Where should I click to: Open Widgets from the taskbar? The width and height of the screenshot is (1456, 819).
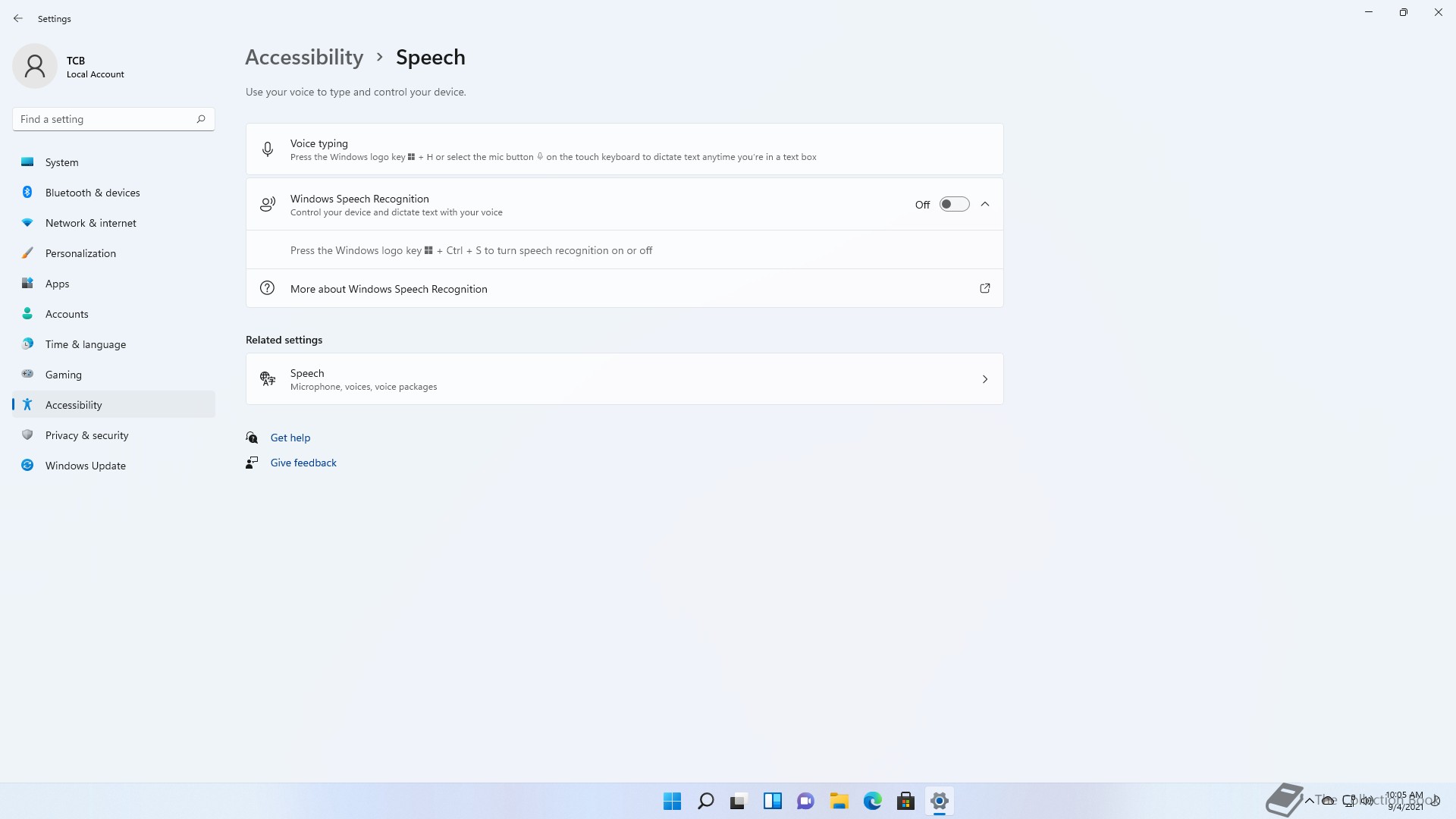tap(772, 802)
